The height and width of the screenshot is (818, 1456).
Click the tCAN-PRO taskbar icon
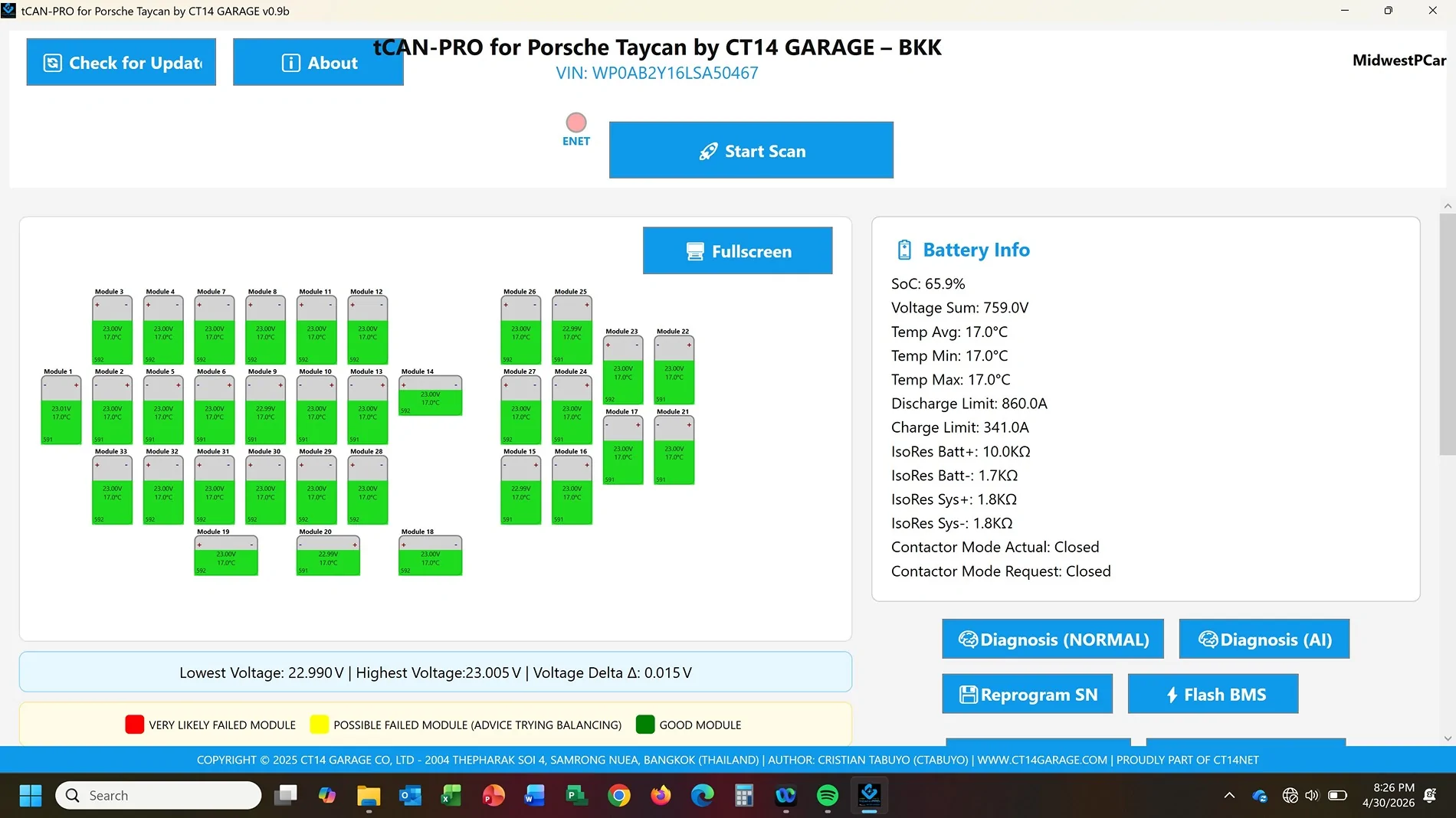pyautogui.click(x=869, y=796)
